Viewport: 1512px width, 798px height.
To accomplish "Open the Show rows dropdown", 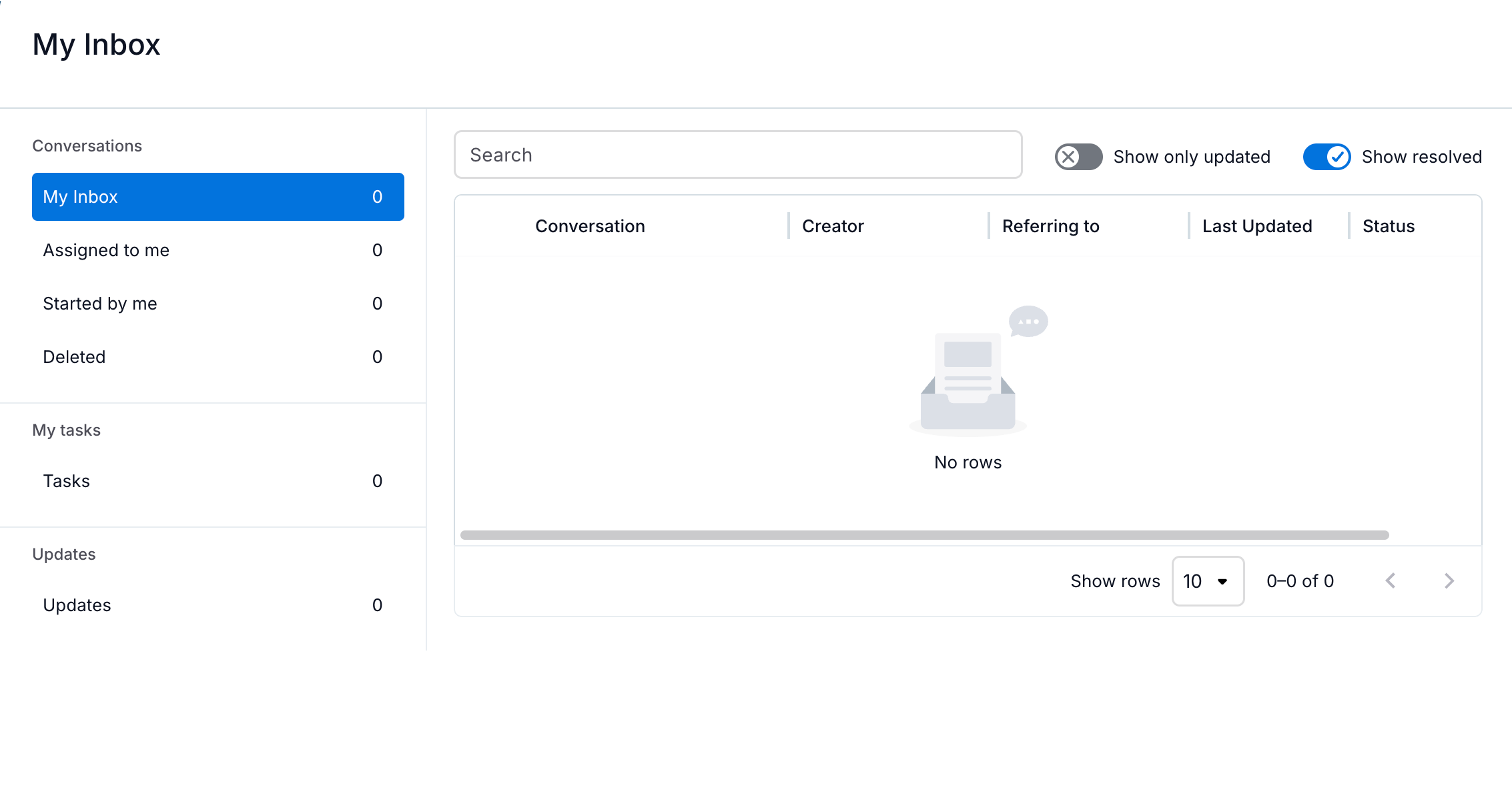I will (1208, 581).
